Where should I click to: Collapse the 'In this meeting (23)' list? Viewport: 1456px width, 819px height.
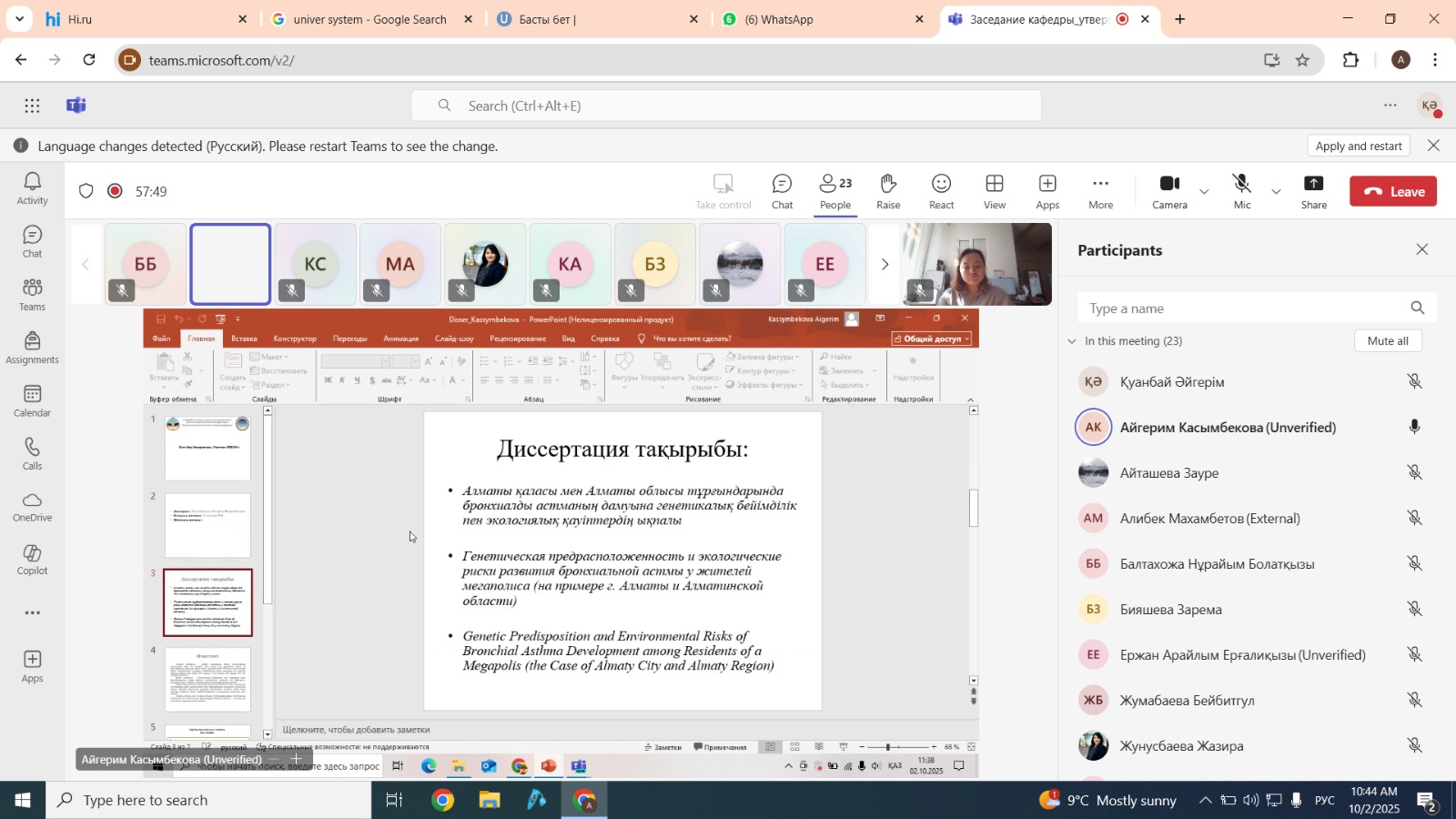point(1072,341)
